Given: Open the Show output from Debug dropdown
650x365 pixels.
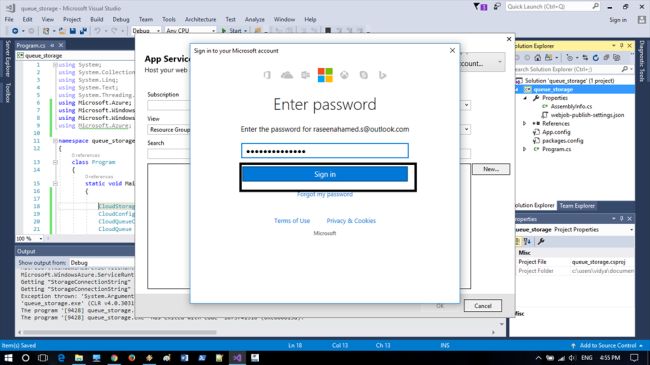Looking at the screenshot, I should (102, 263).
